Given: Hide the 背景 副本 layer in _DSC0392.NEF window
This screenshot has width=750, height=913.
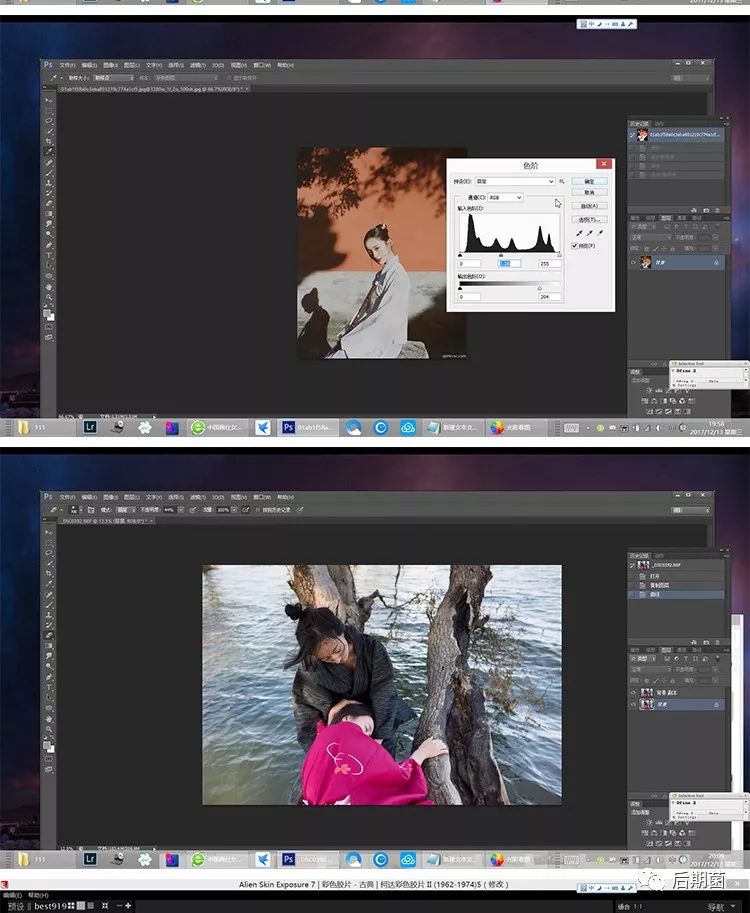Looking at the screenshot, I should click(x=633, y=693).
